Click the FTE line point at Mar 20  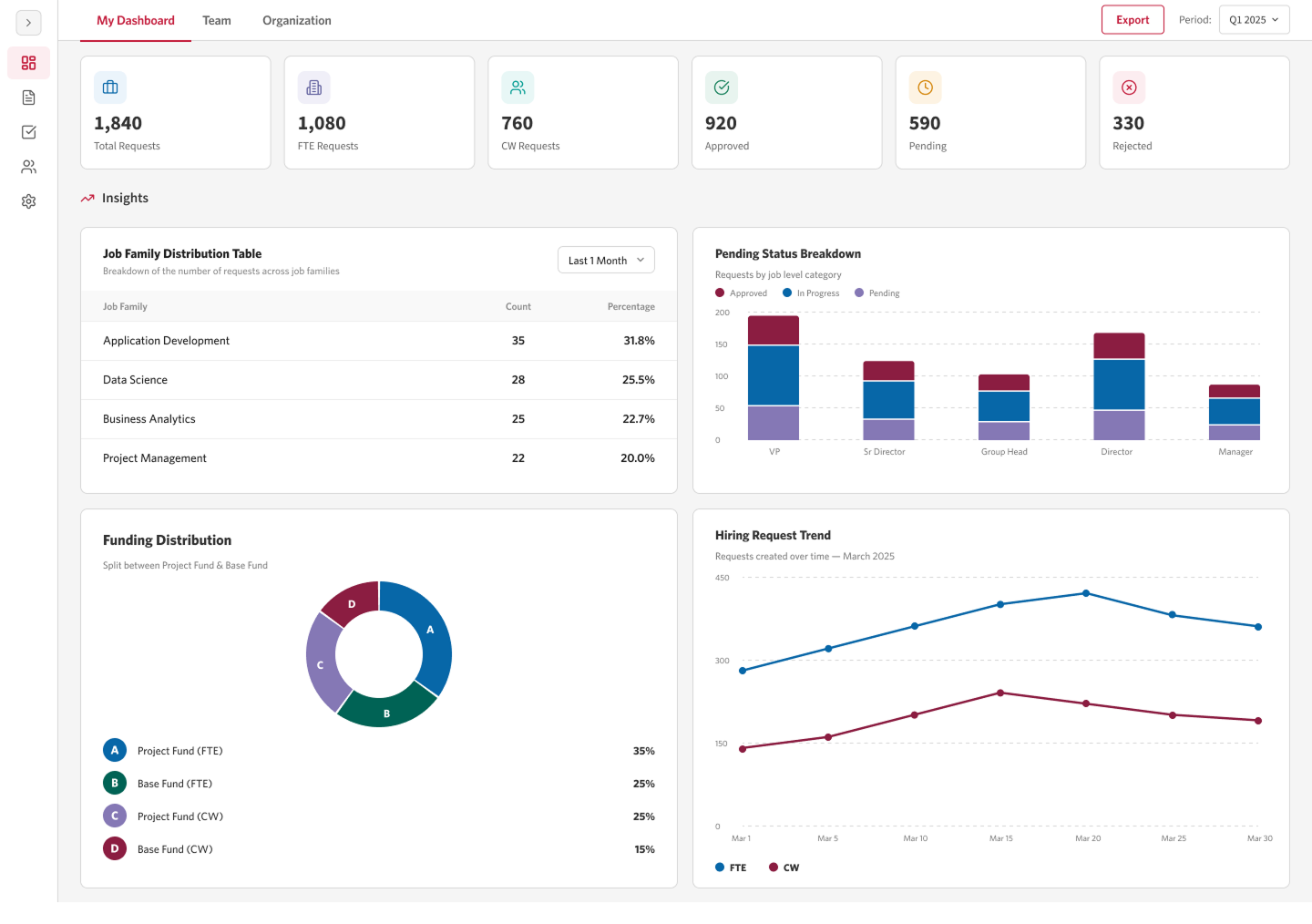1086,593
